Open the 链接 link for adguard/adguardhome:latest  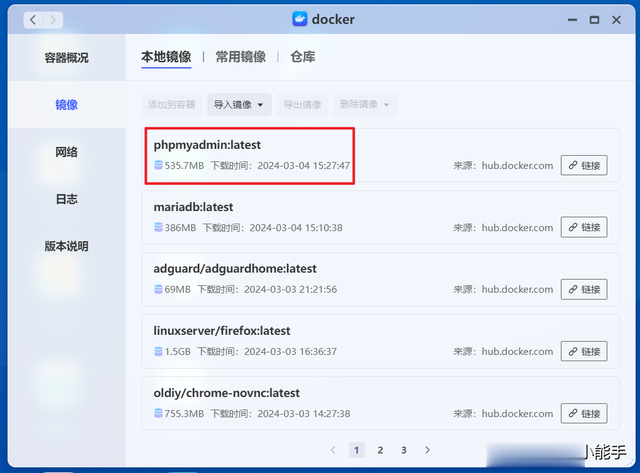(584, 289)
